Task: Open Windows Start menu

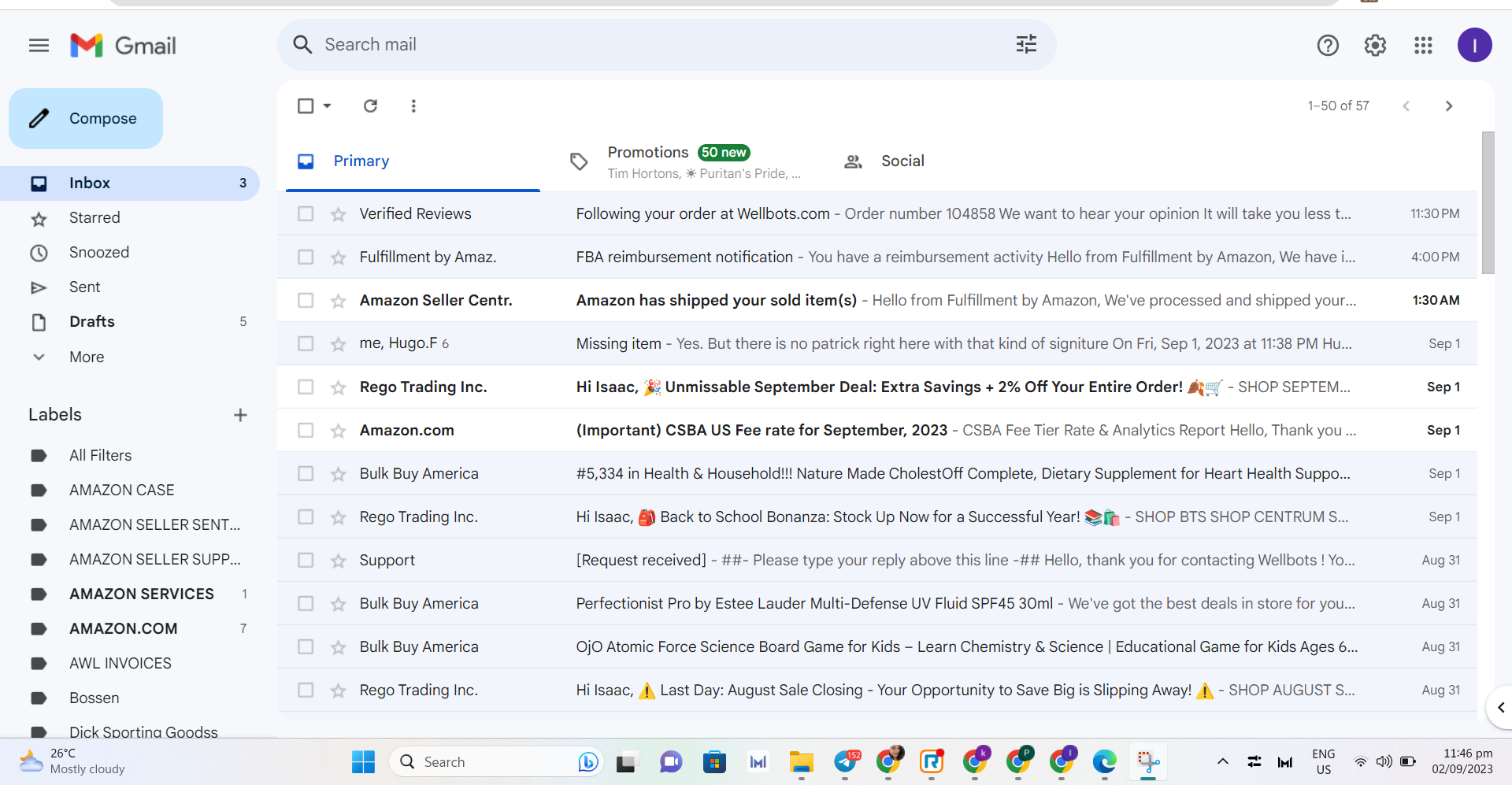Action: coord(363,761)
